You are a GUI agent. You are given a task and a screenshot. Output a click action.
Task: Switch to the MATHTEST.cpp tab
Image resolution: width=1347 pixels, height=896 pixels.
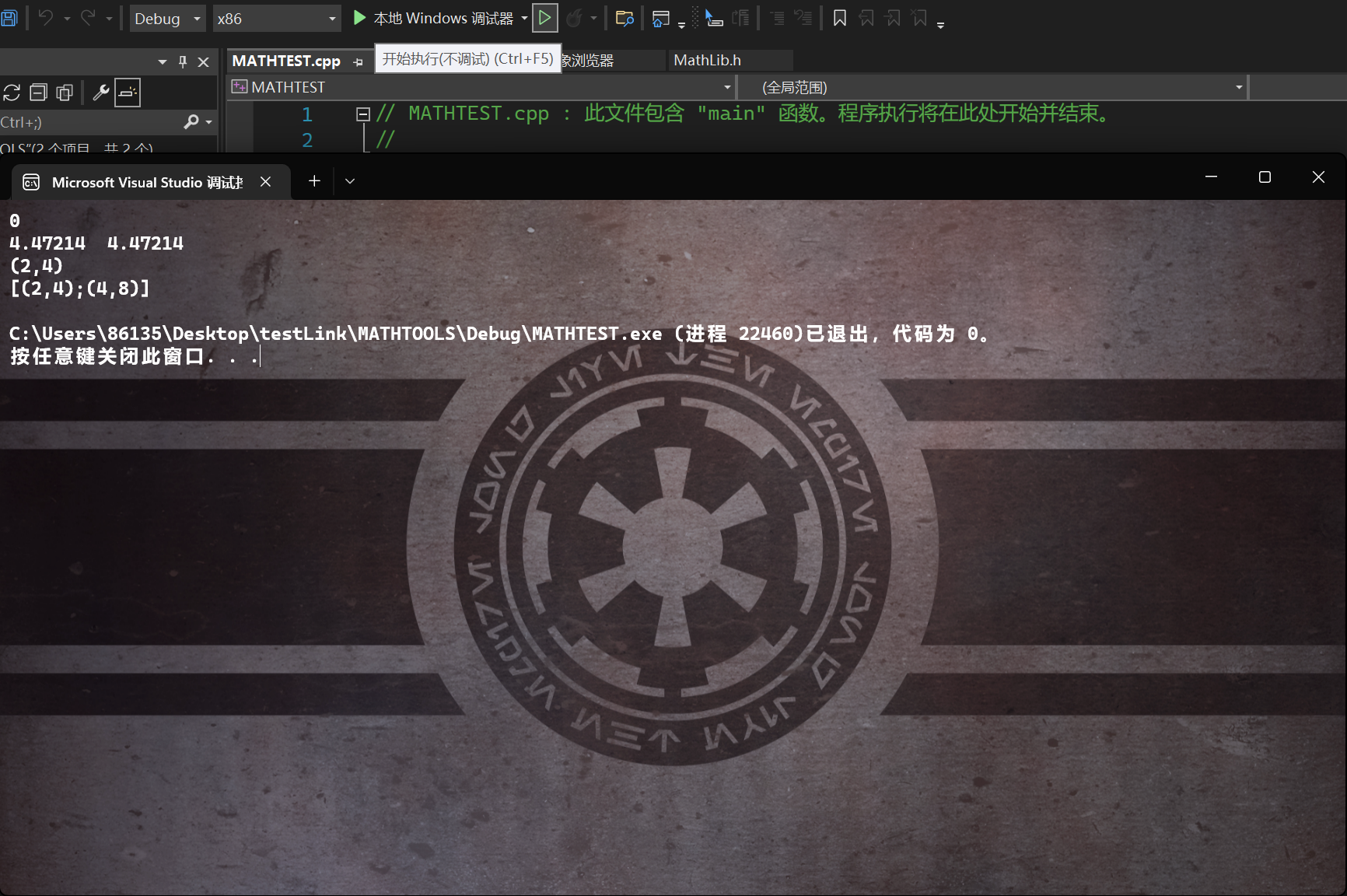[x=286, y=61]
